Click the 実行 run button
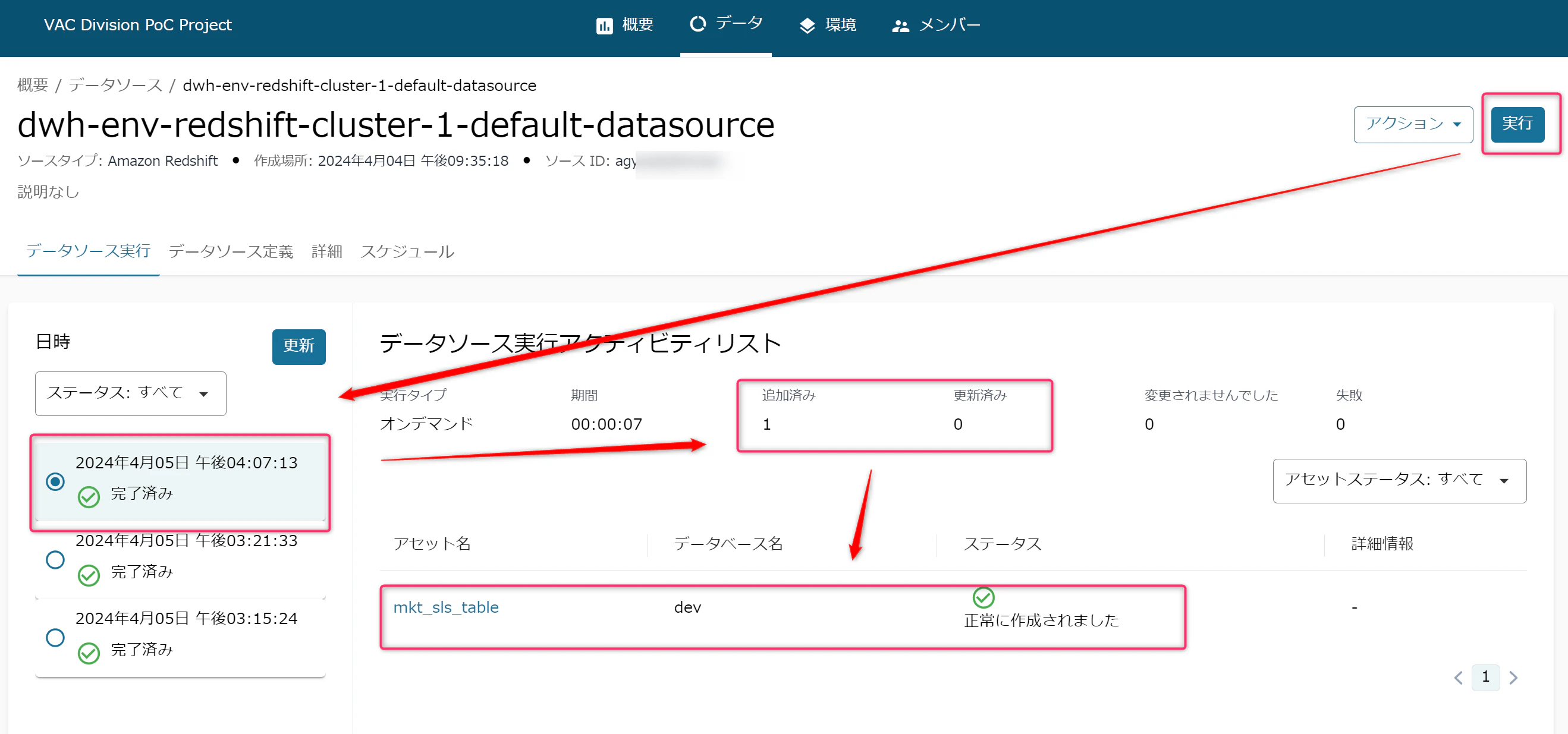This screenshot has width=1568, height=734. point(1517,124)
